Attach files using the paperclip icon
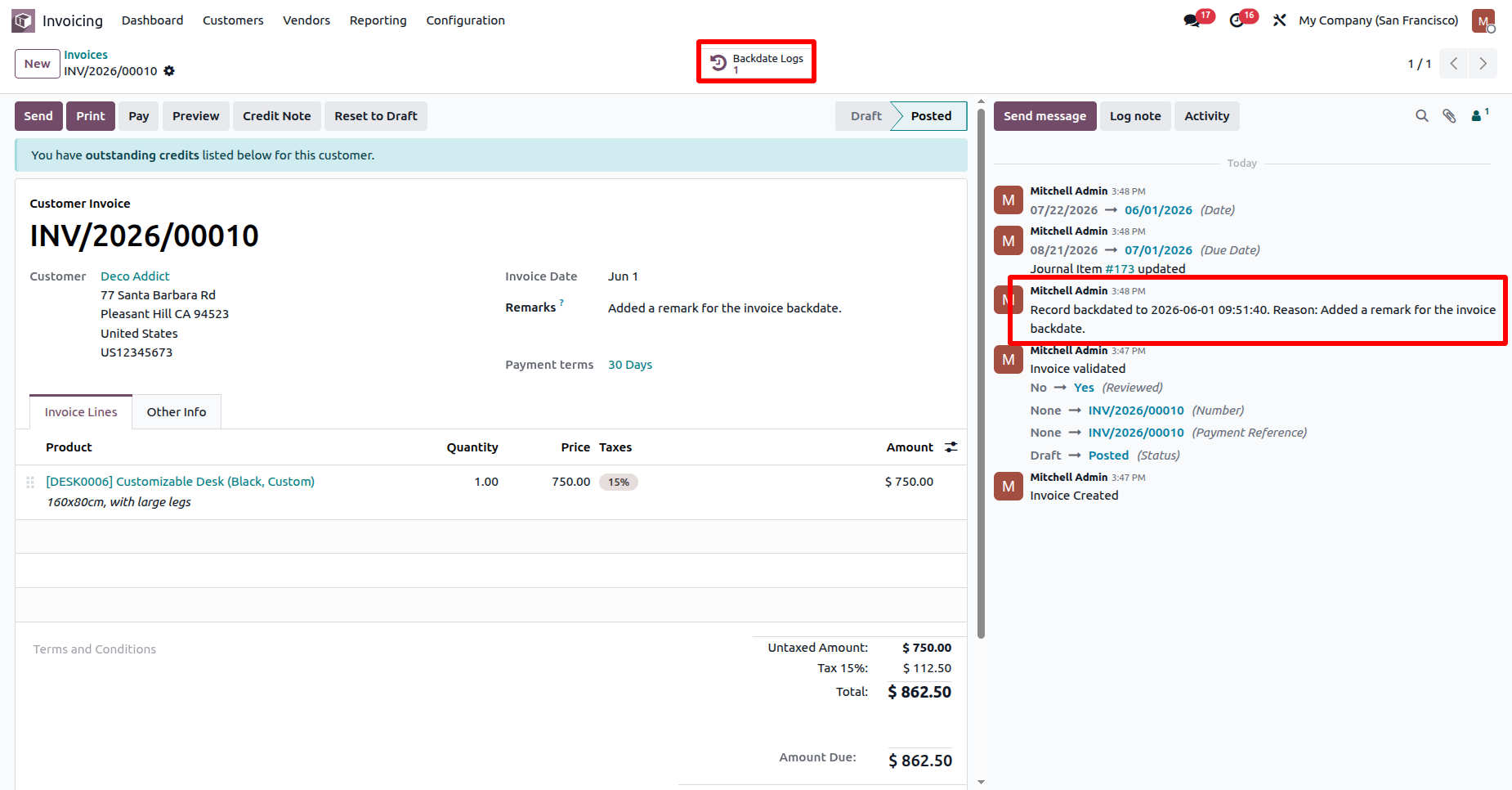The height and width of the screenshot is (790, 1512). coord(1449,116)
